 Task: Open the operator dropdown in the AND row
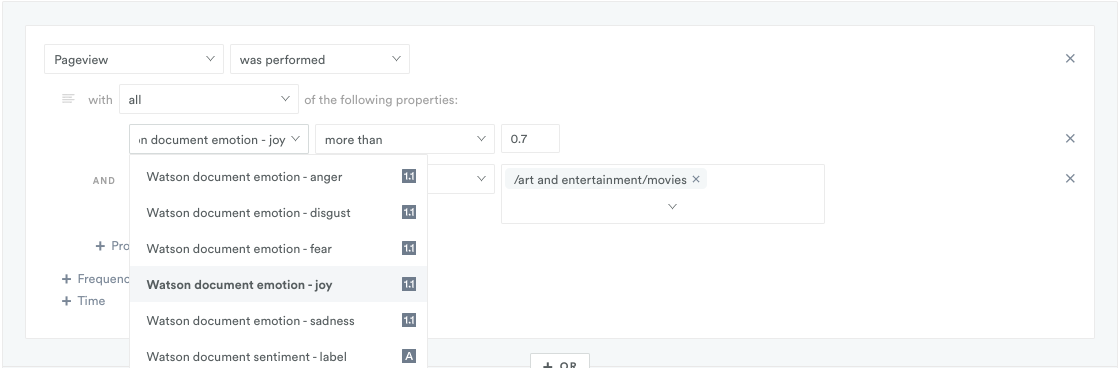(x=461, y=179)
